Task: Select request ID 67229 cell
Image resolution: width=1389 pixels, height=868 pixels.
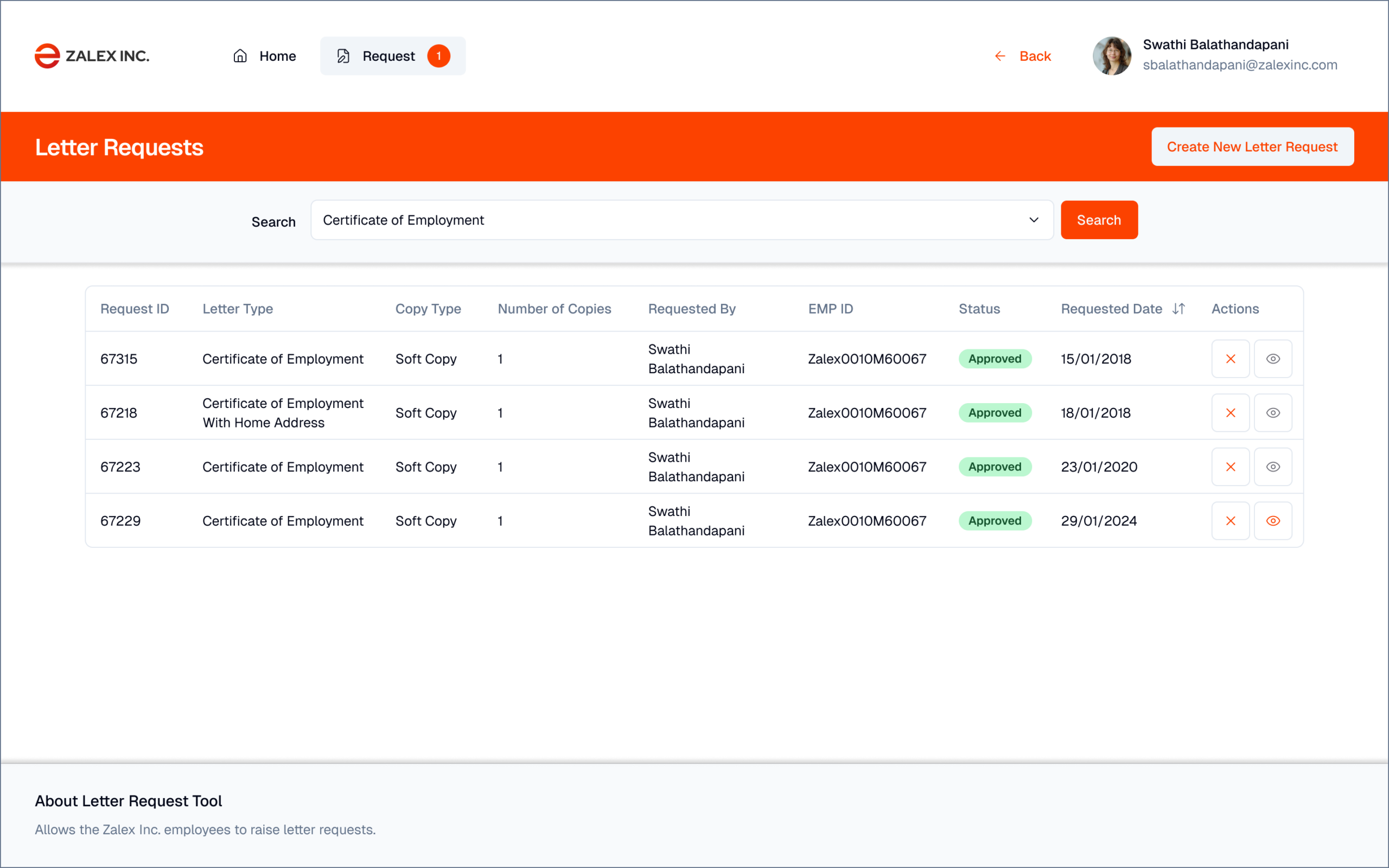Action: (120, 521)
